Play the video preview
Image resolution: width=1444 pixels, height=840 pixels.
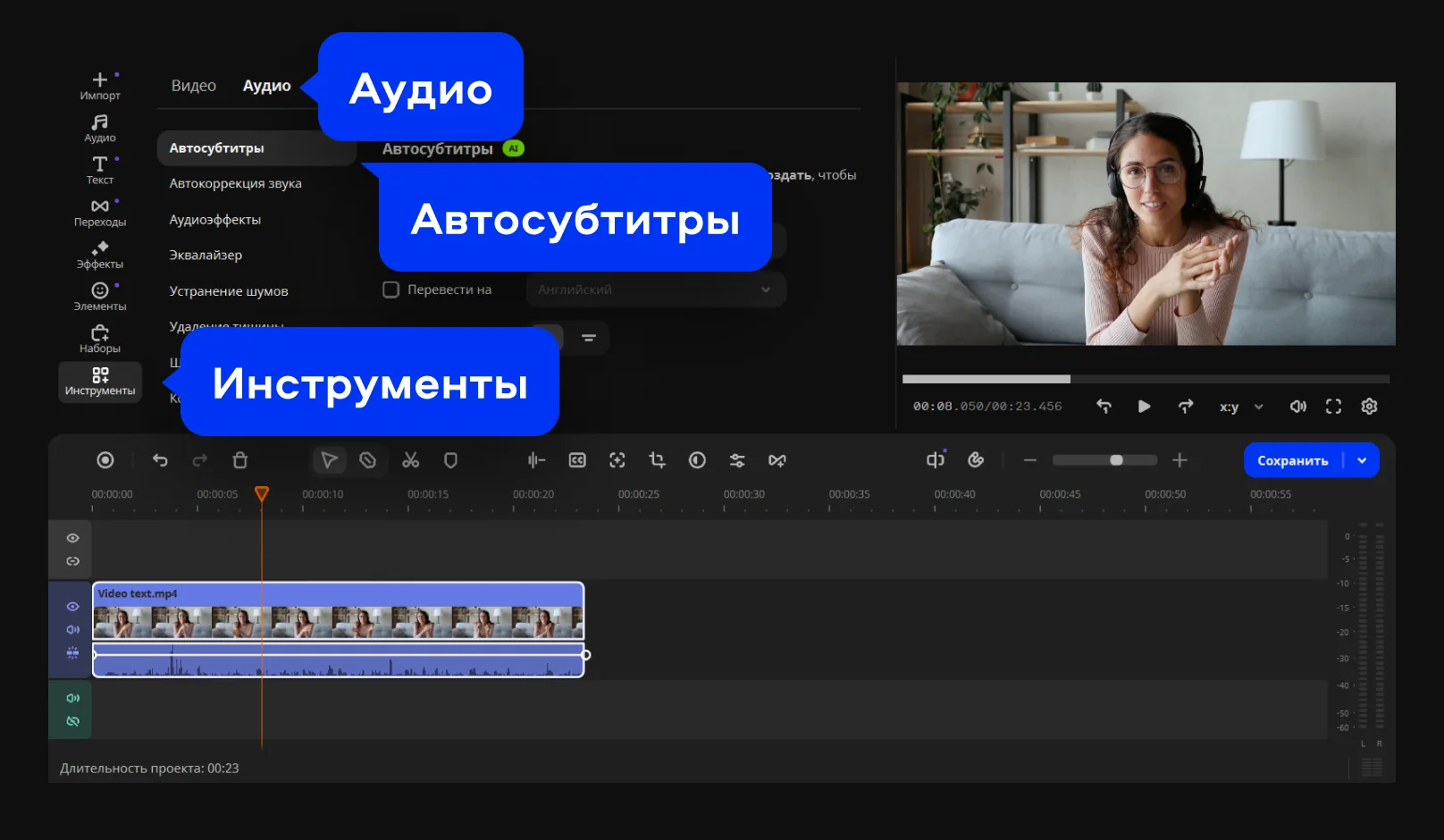pos(1144,407)
